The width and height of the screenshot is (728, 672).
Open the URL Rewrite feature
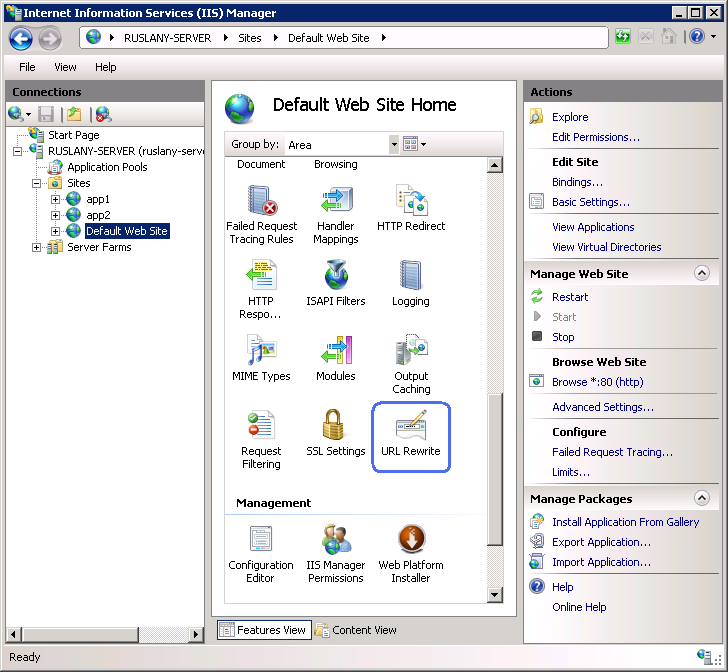[410, 436]
